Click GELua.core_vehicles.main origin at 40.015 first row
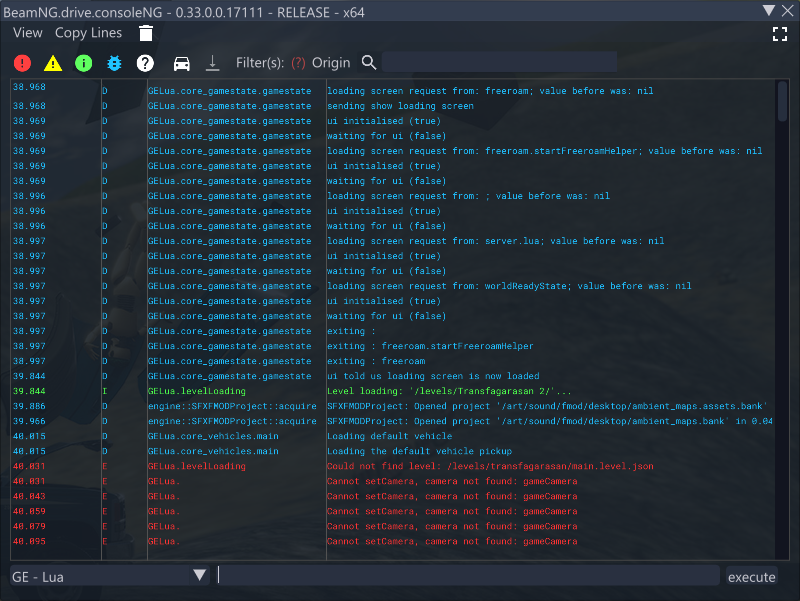Image resolution: width=800 pixels, height=601 pixels. pyautogui.click(x=213, y=436)
